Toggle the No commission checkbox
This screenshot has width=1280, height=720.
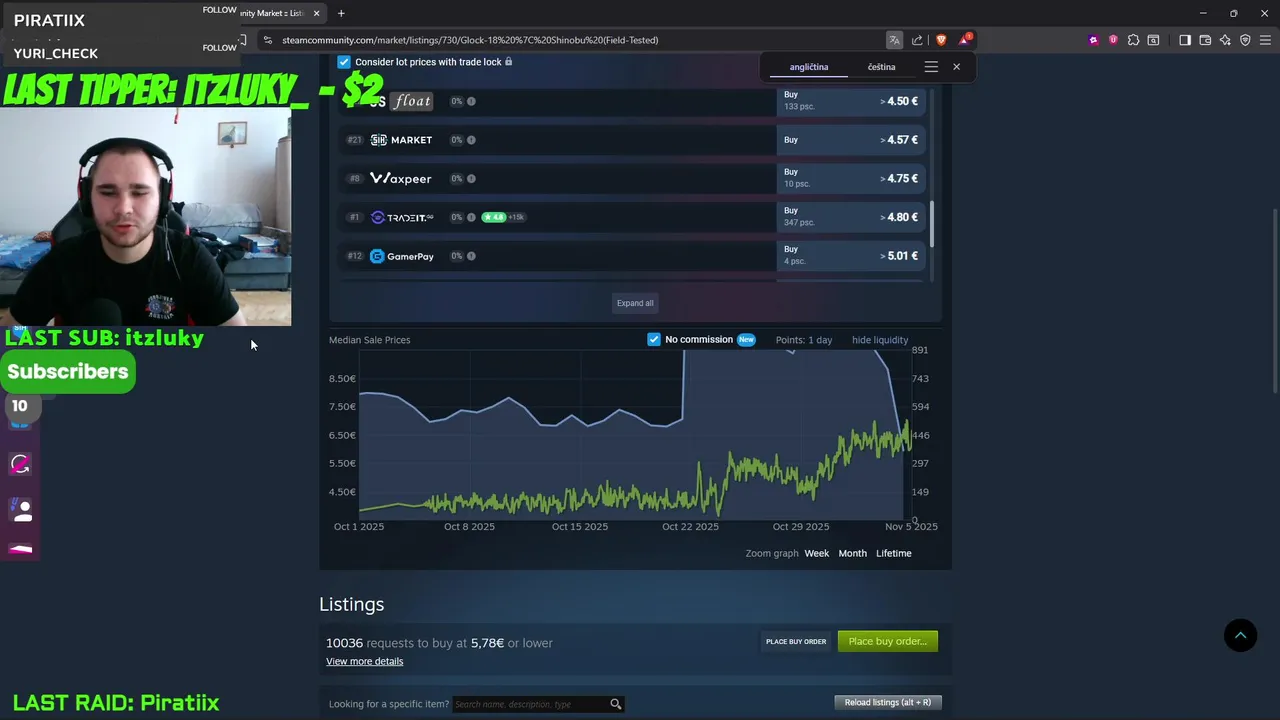pos(654,339)
